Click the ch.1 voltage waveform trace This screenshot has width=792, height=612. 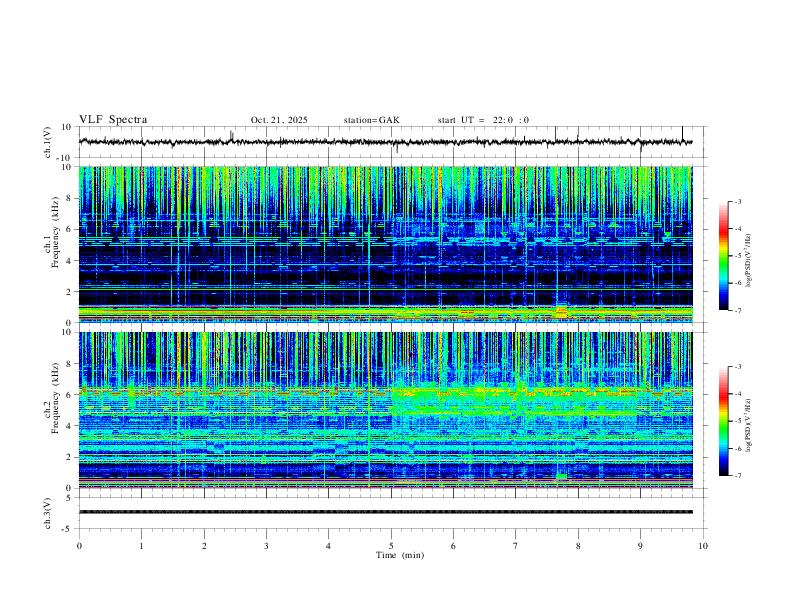tap(385, 142)
